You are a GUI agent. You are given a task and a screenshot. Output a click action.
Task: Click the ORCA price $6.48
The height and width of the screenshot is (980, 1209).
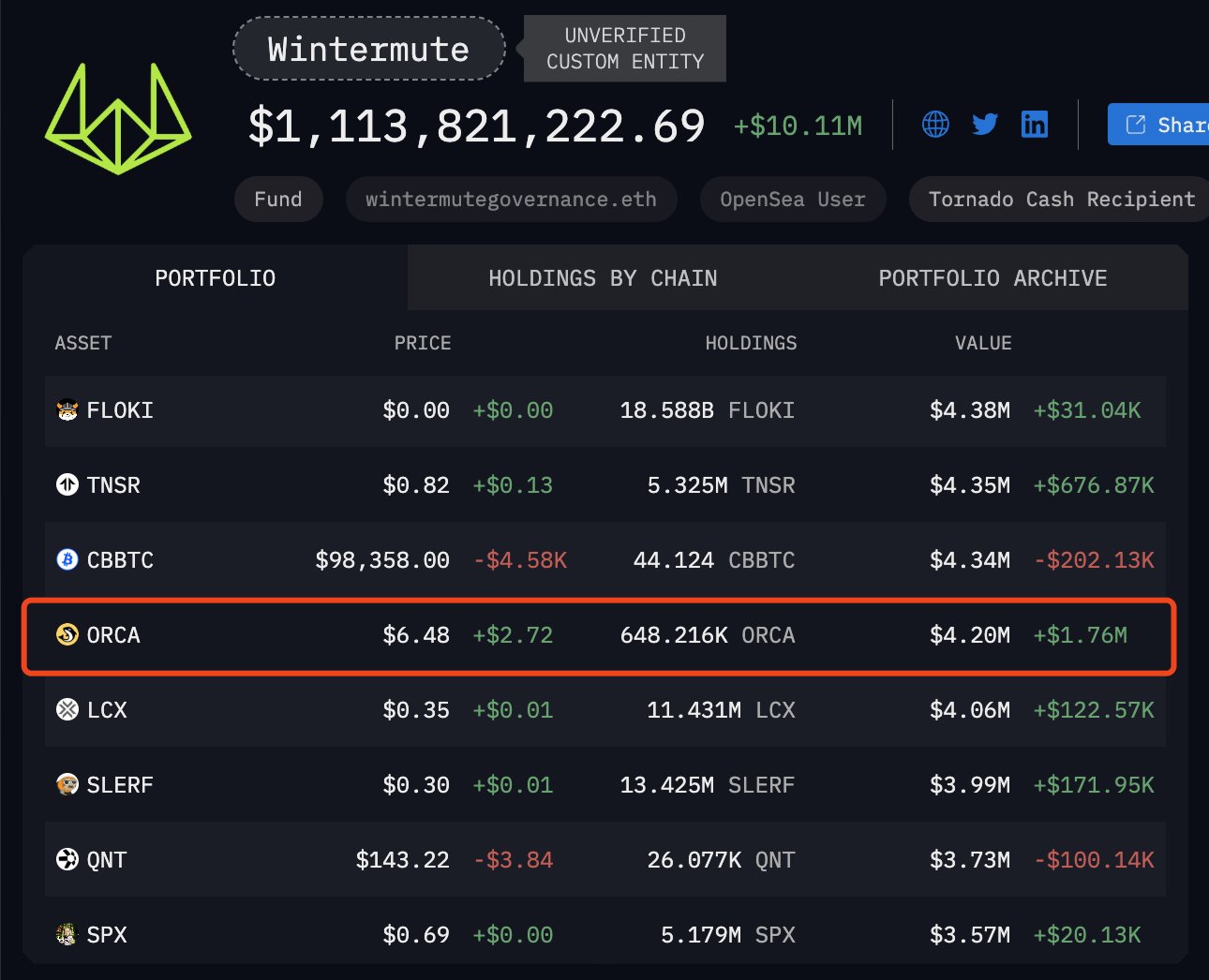[416, 635]
